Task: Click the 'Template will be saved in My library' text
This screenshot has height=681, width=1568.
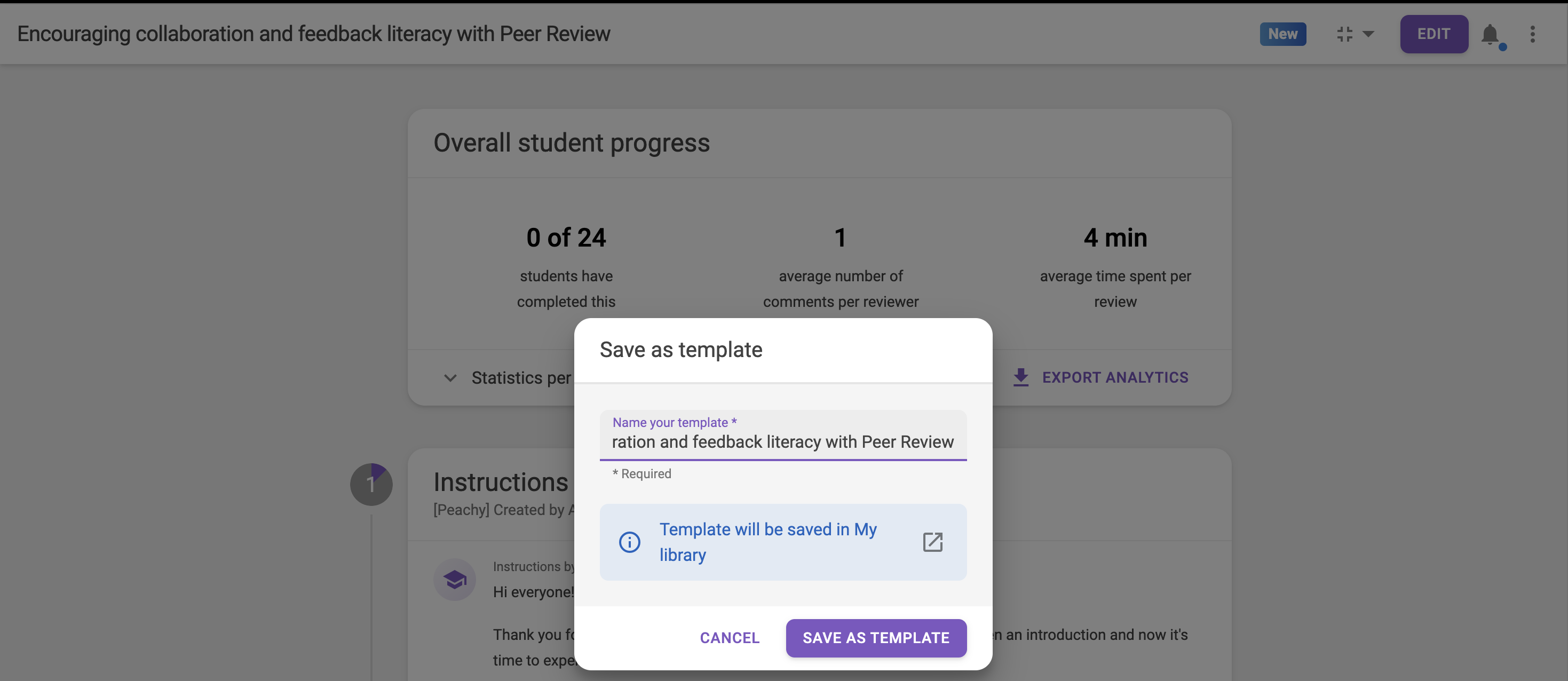Action: pos(768,542)
